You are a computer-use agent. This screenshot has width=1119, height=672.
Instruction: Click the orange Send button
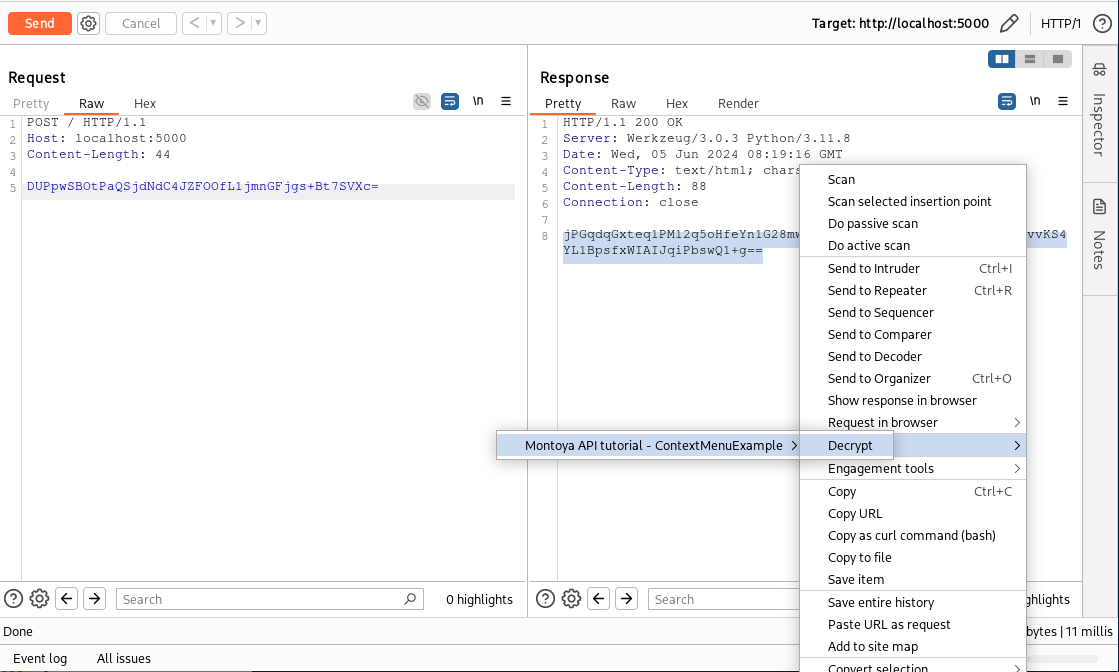(40, 23)
